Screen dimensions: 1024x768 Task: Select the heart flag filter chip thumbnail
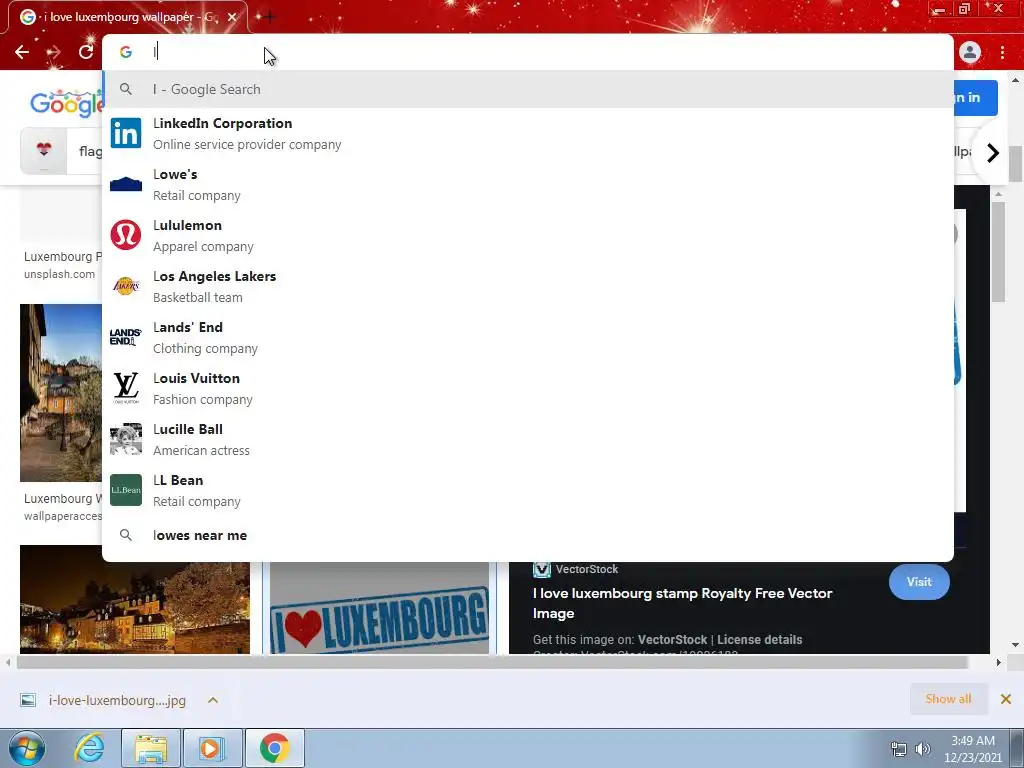point(44,151)
